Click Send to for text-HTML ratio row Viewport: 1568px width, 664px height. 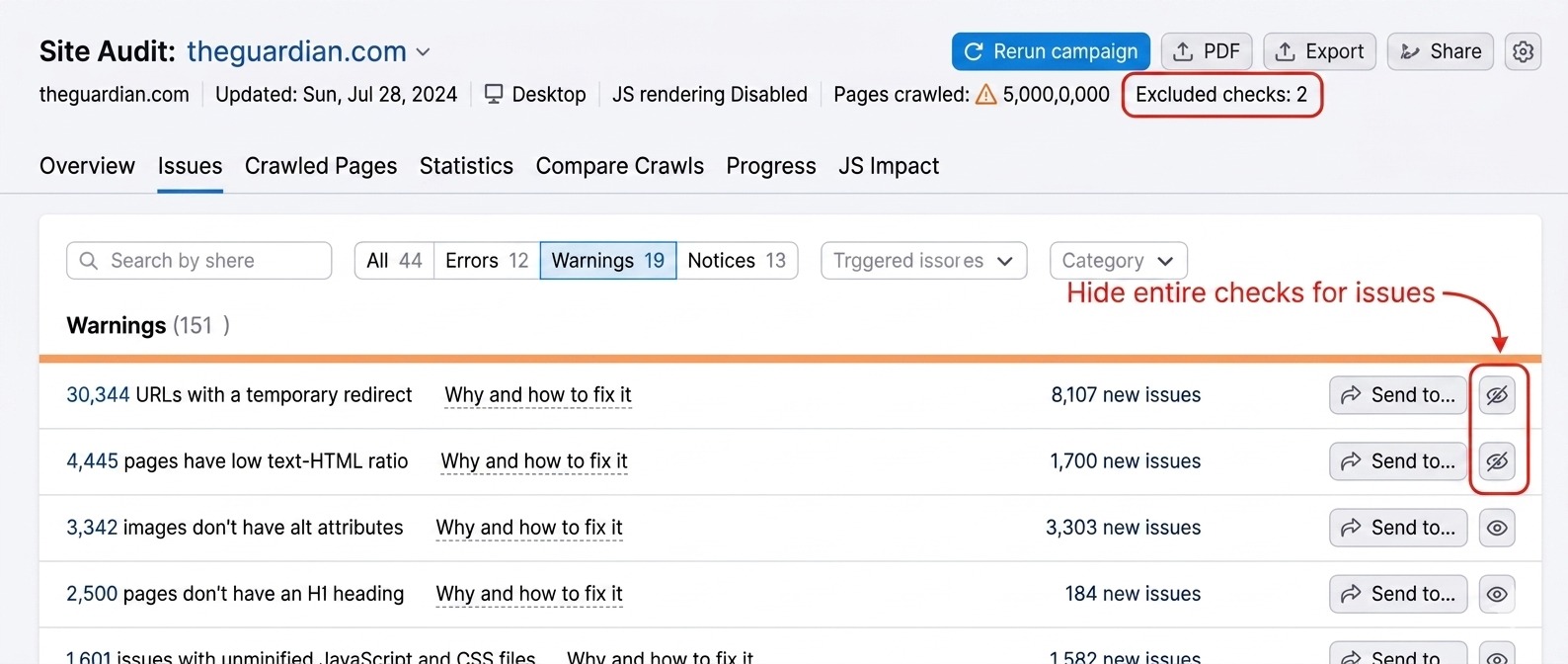click(1398, 461)
